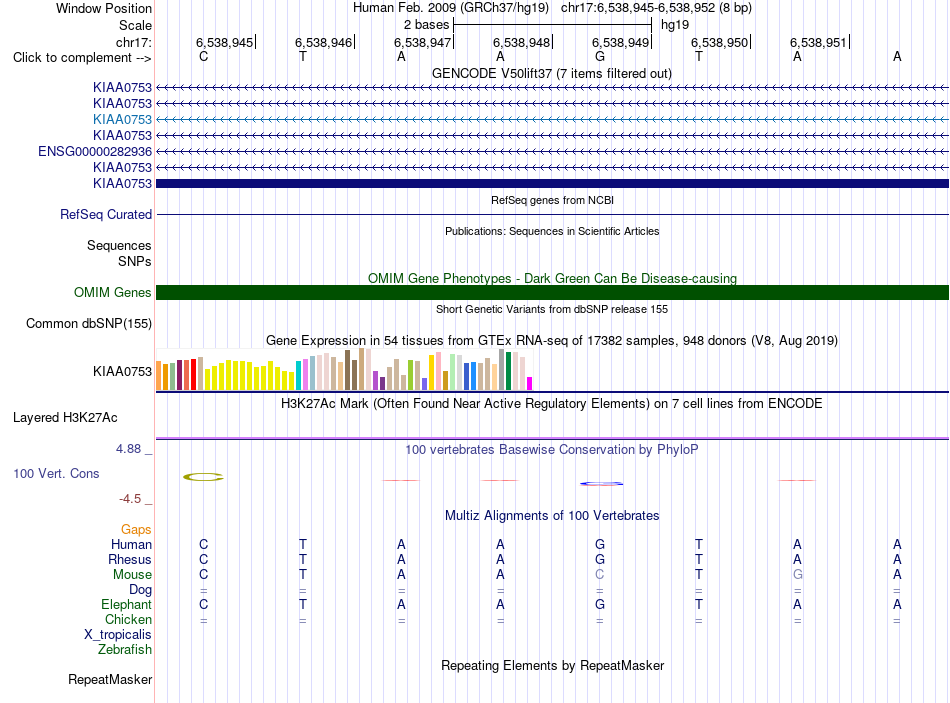This screenshot has width=950, height=703.
Task: Select the Zebrafish species label
Action: 125,649
